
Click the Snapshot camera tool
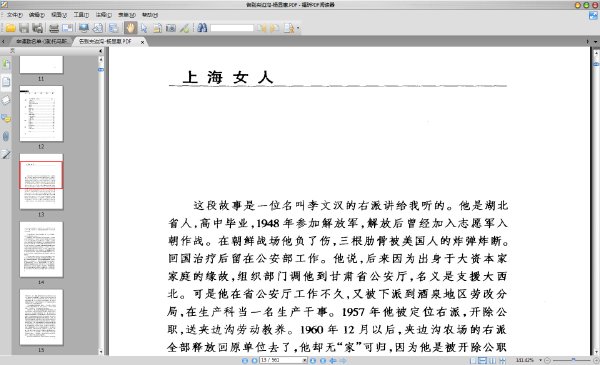click(171, 28)
